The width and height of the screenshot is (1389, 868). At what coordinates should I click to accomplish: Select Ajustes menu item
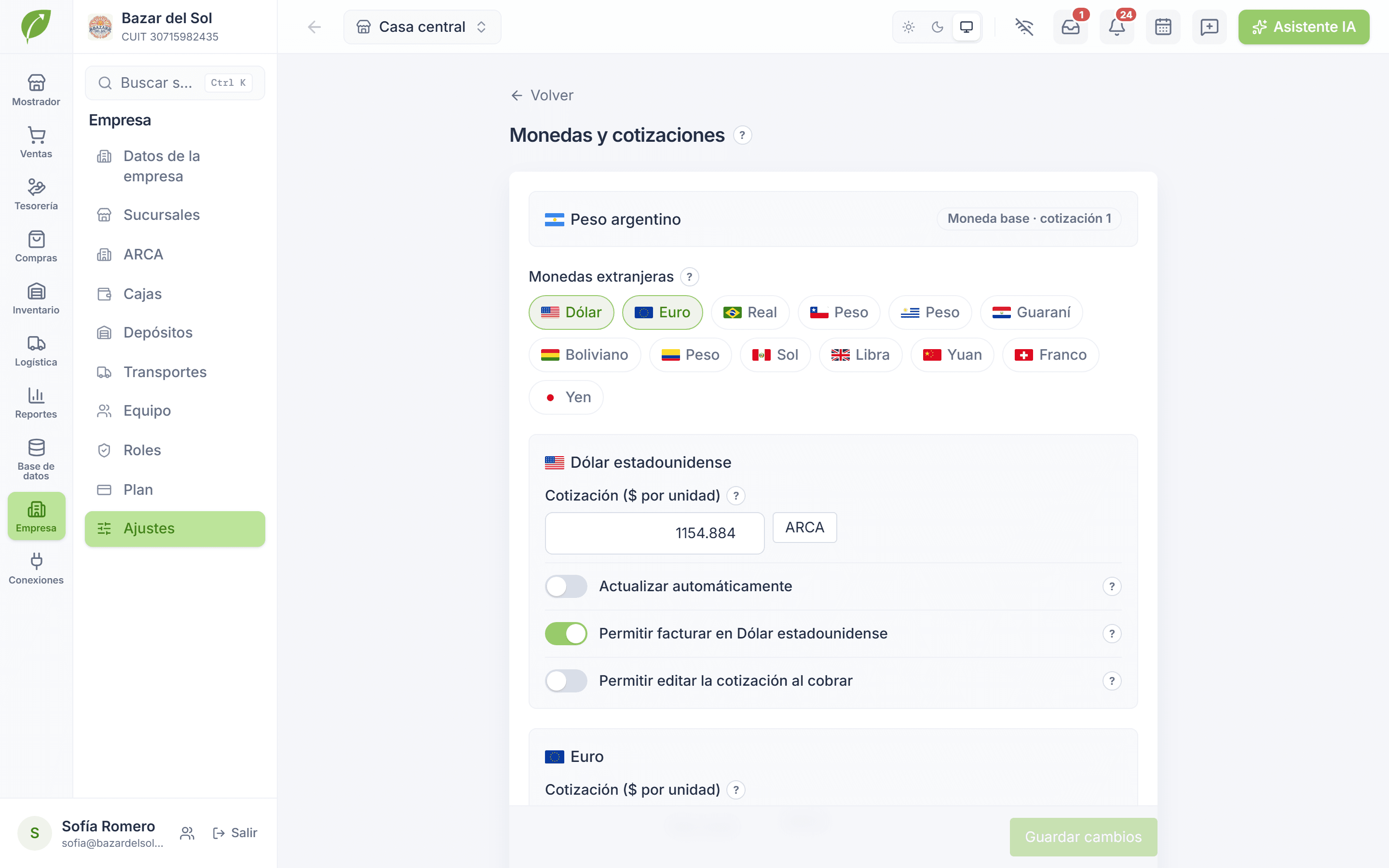point(175,529)
